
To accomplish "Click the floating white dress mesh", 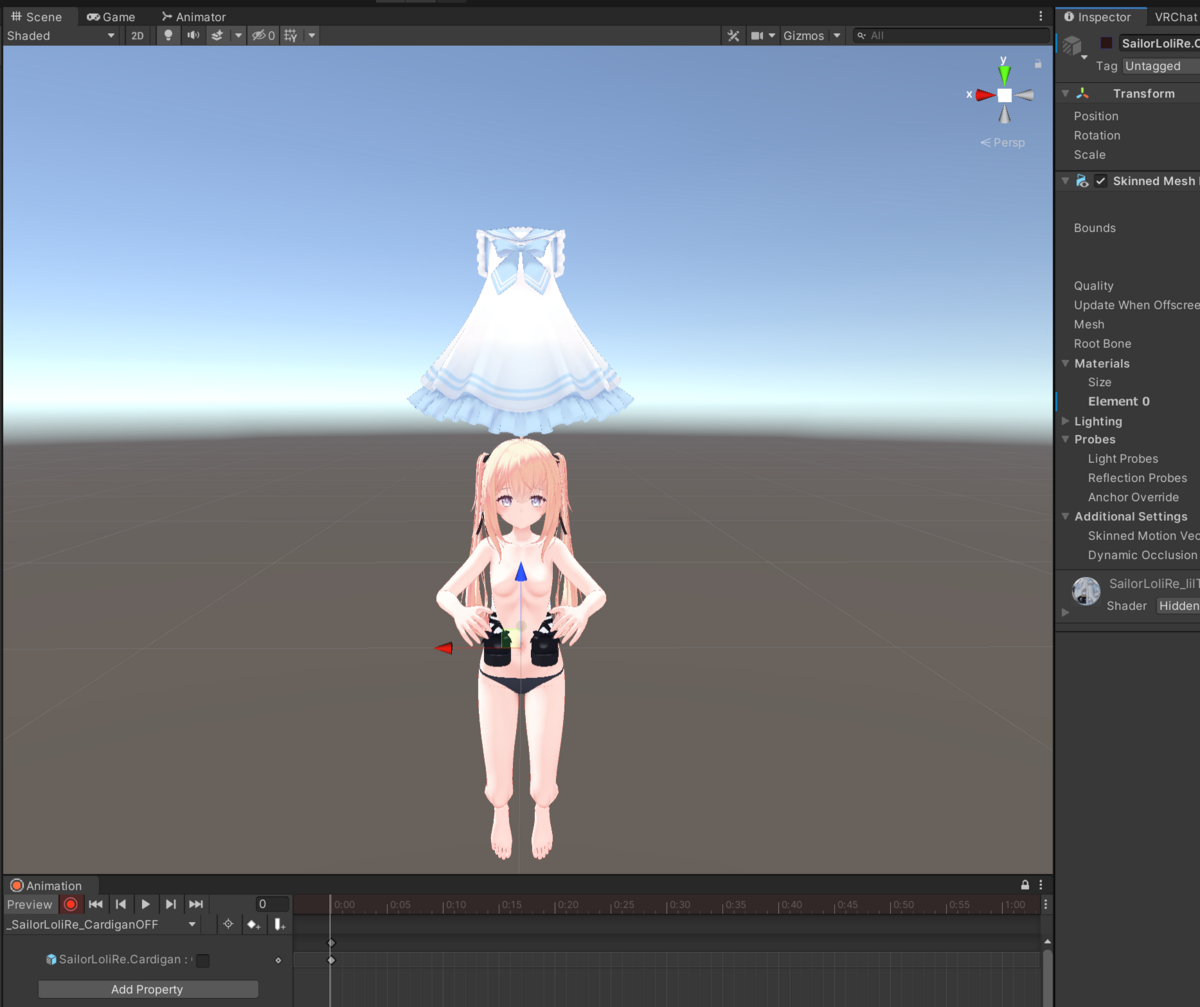I will point(520,330).
